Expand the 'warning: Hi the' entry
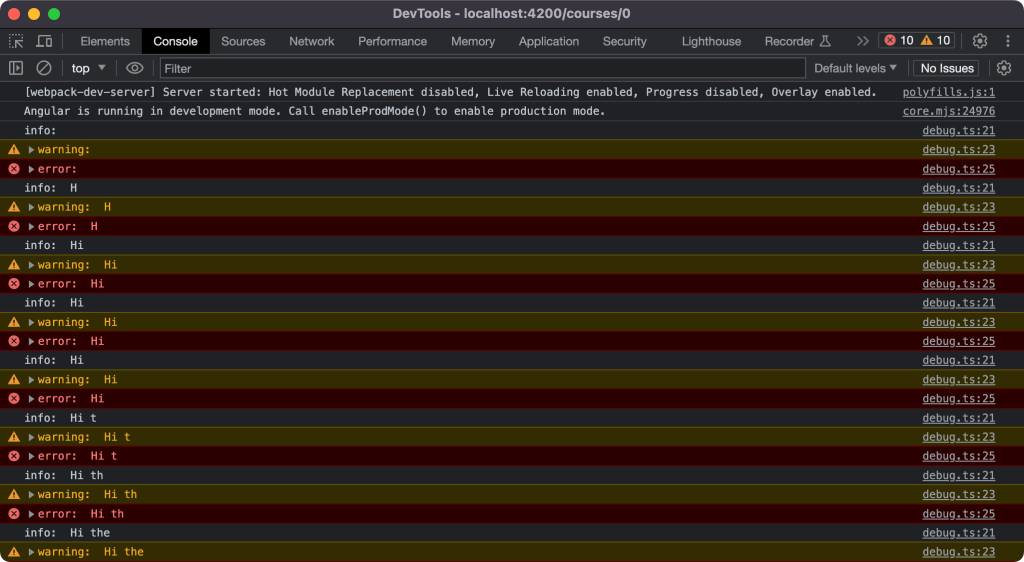Viewport: 1024px width, 562px height. point(31,552)
